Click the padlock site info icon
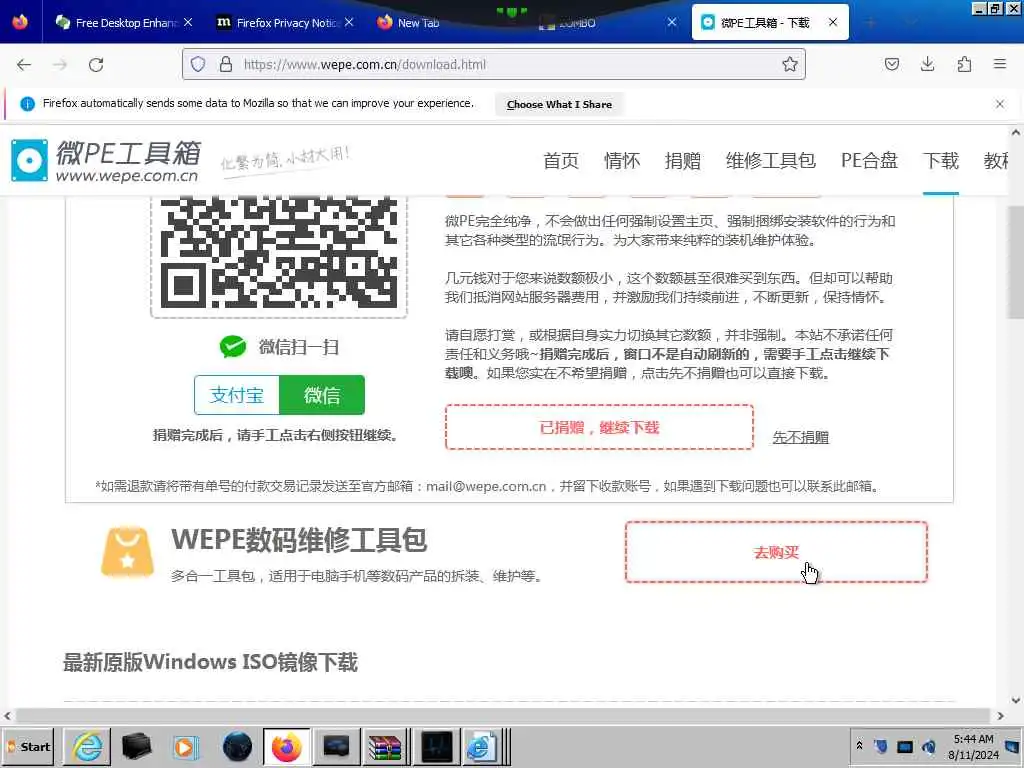 [x=225, y=64]
